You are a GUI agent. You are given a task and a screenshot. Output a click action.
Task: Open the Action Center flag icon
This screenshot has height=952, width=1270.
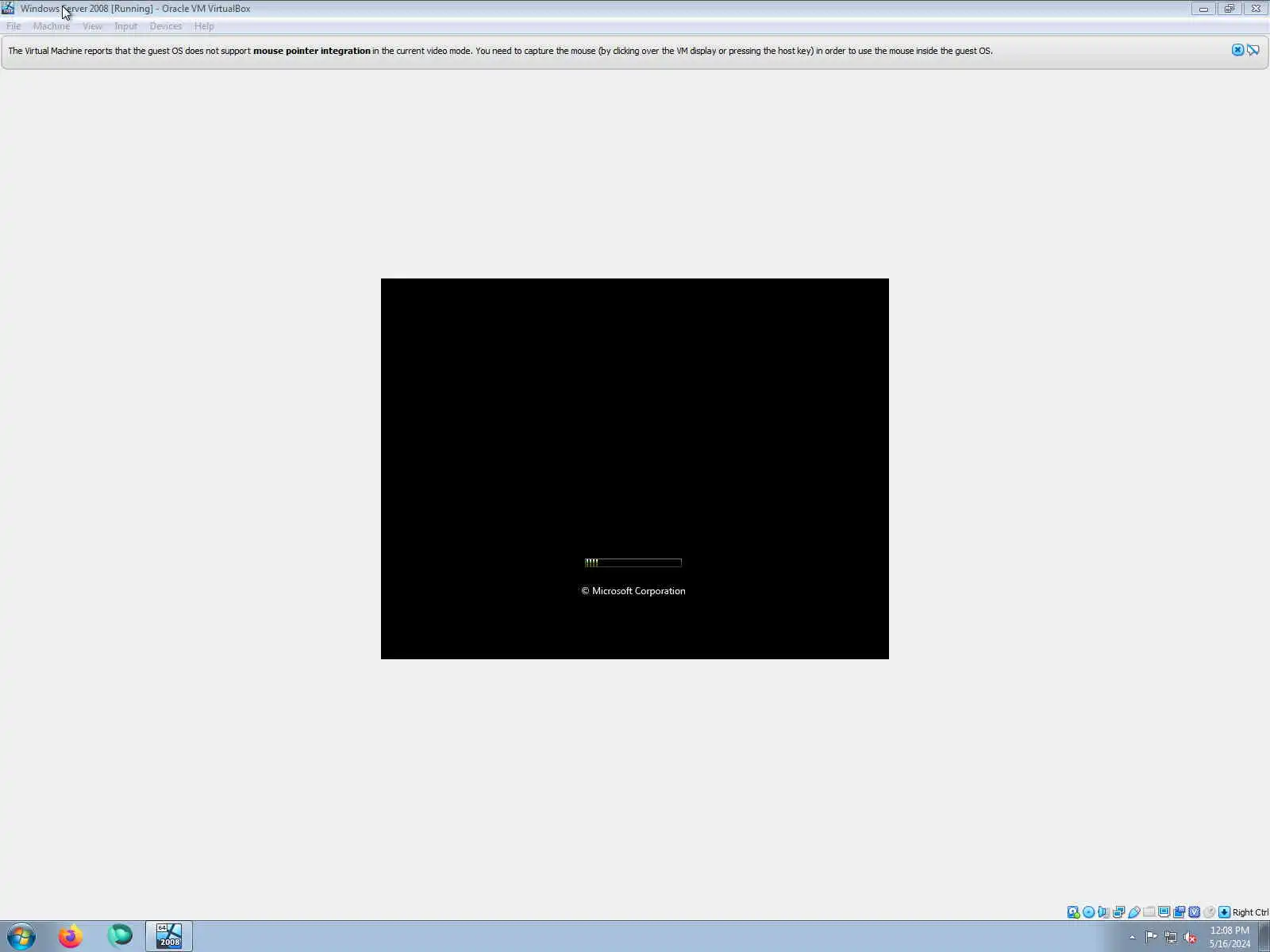(x=1151, y=937)
